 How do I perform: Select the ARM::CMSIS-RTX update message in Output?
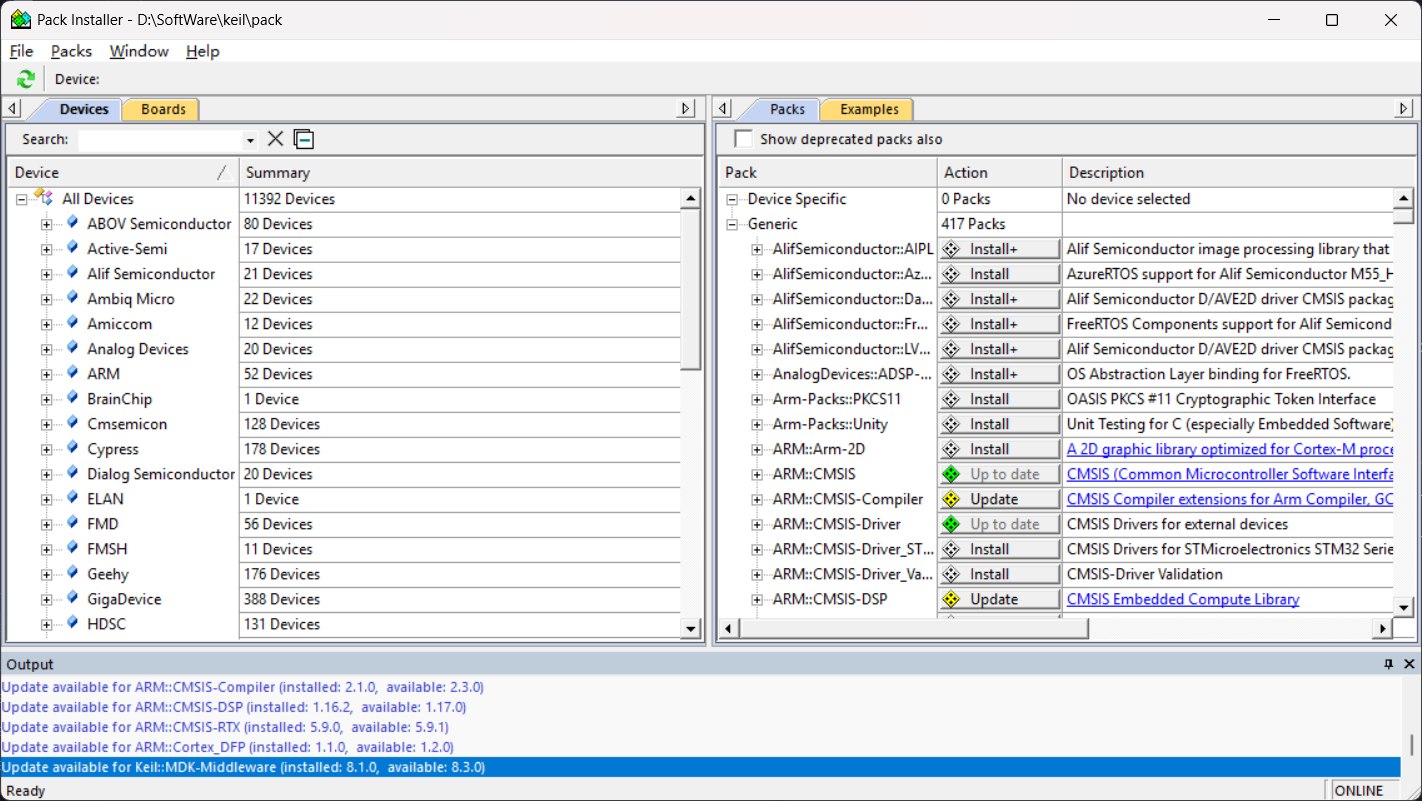(x=225, y=727)
